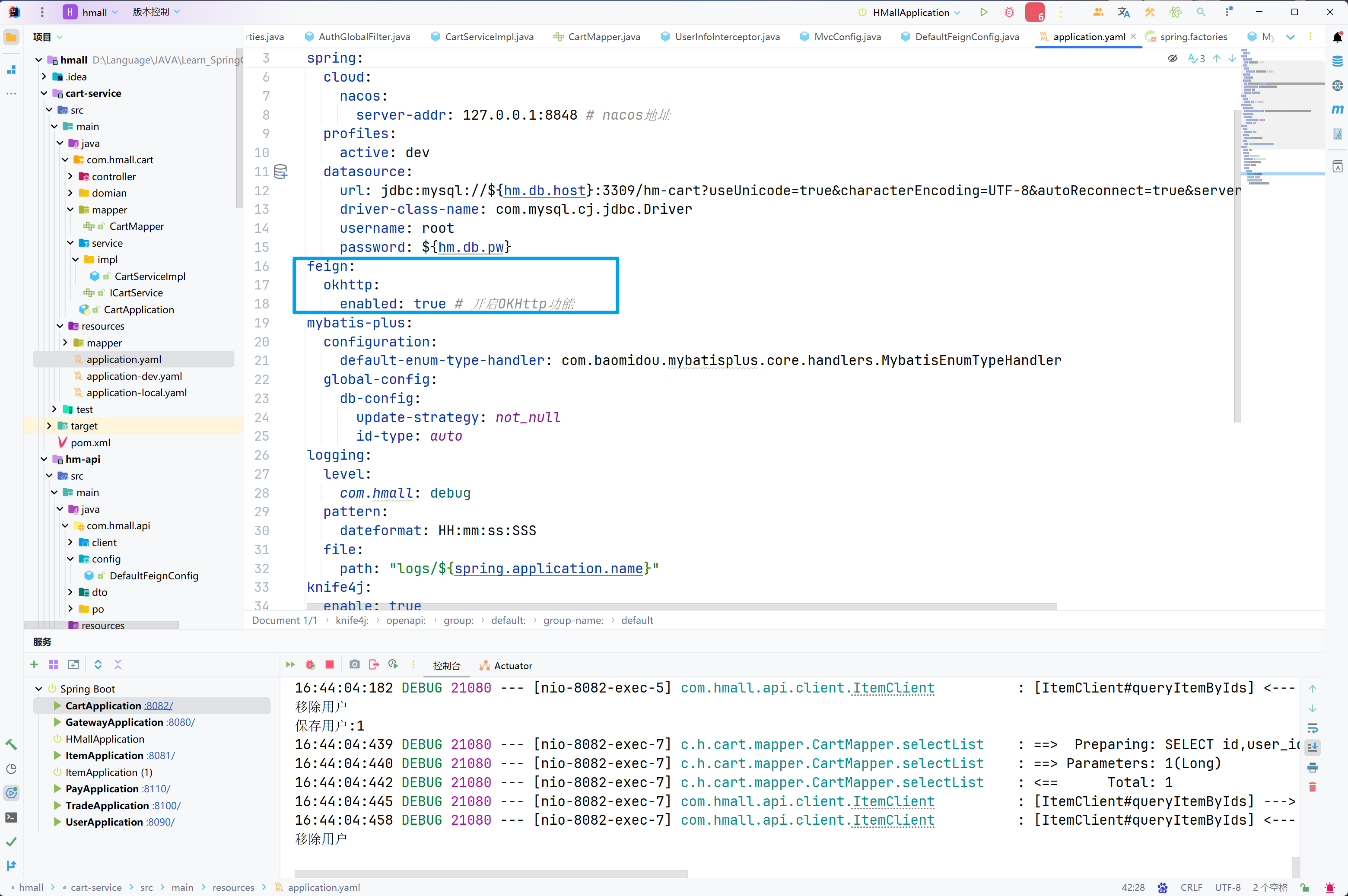Collapse the cart-service module folder
Screen dimensions: 1348x896
44,93
